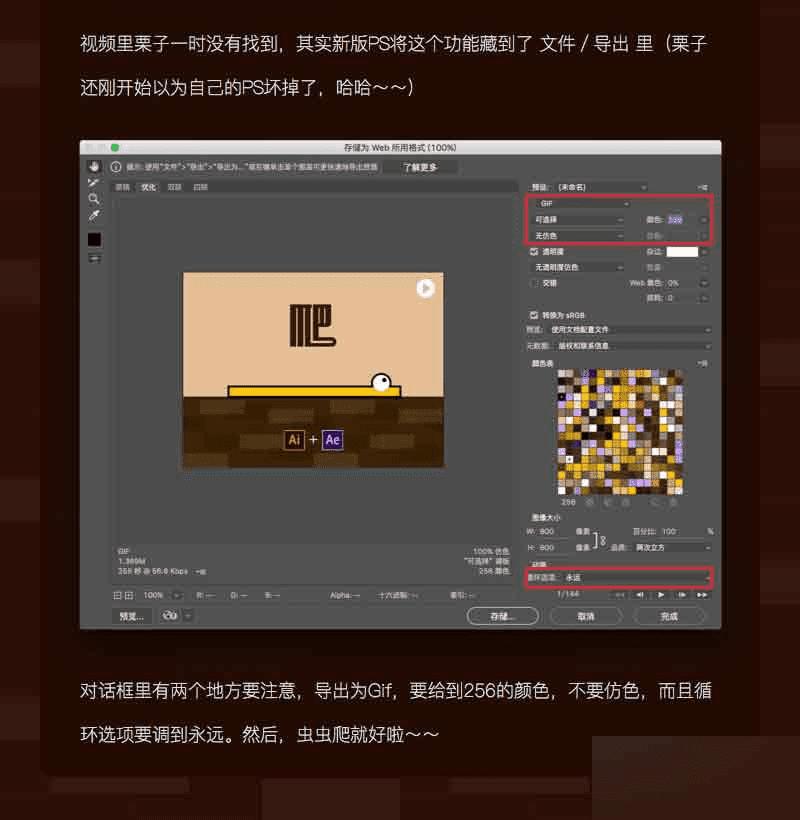Click the download speed menu icon
Screen dimensions: 800x820
pyautogui.click(x=201, y=572)
